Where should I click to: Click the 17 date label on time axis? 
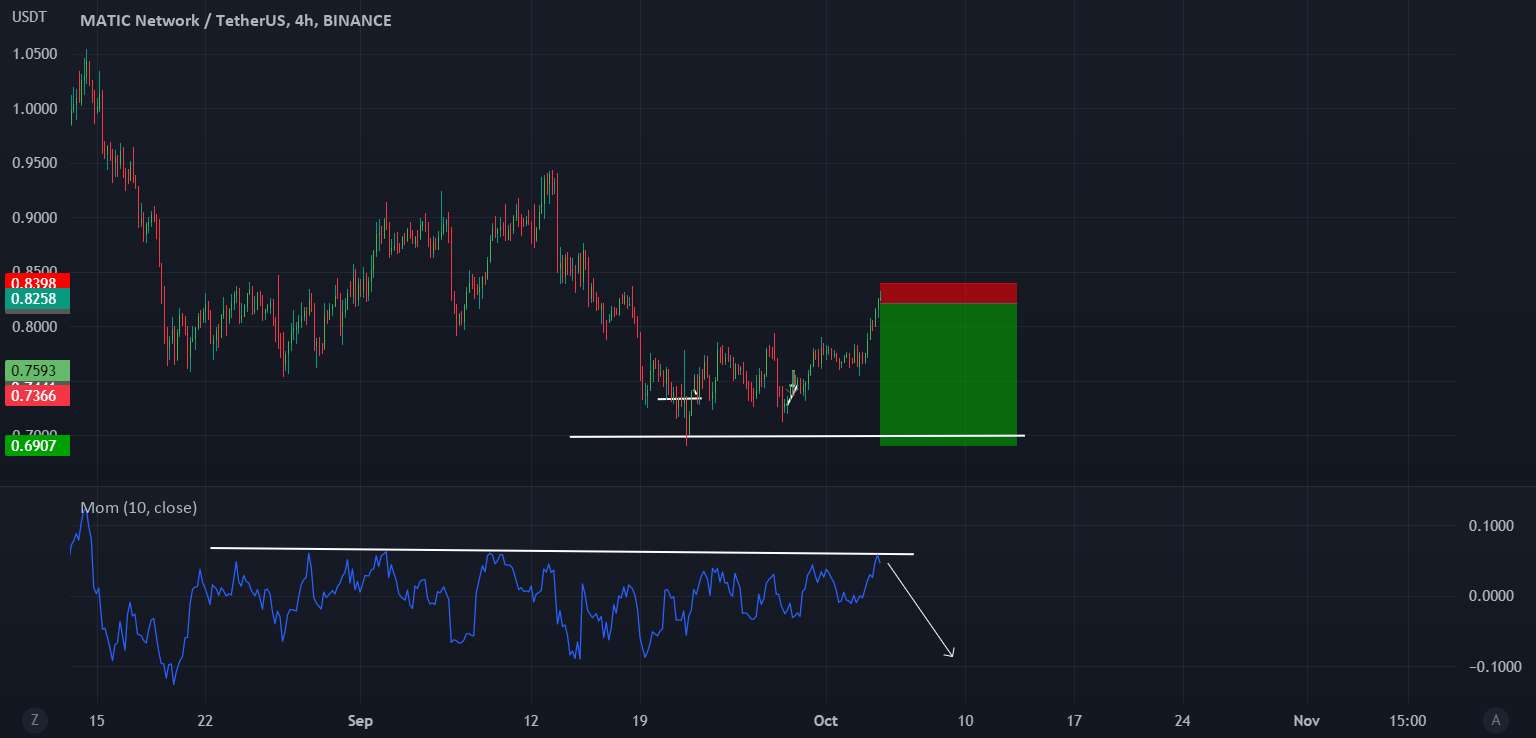point(1074,720)
